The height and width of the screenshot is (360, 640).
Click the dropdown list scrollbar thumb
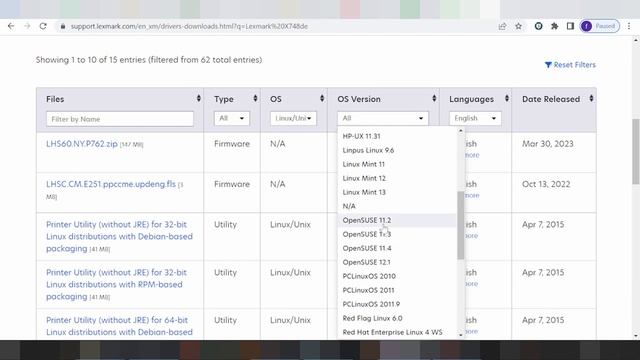[461, 225]
